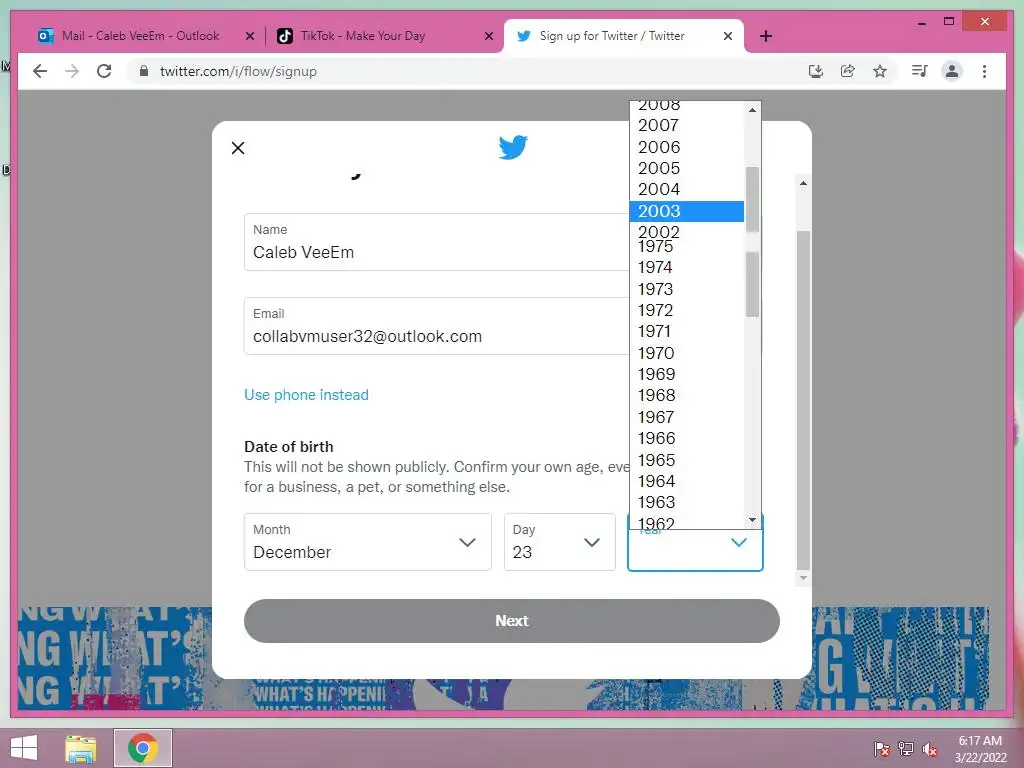1024x768 pixels.
Task: Click the dialog scrollbar down arrow
Action: point(803,577)
